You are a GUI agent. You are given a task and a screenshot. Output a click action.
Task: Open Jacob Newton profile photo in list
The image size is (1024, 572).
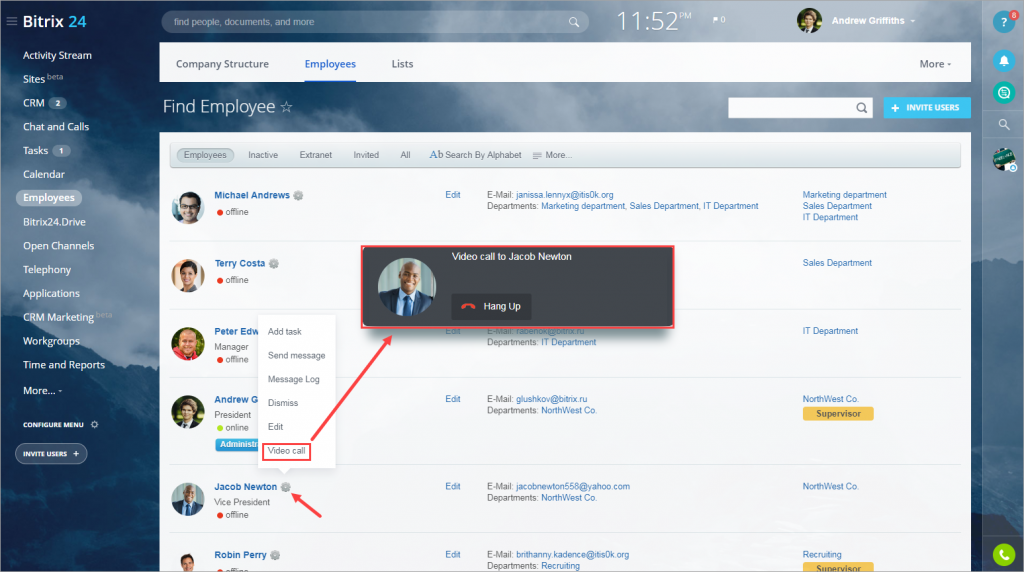[188, 500]
